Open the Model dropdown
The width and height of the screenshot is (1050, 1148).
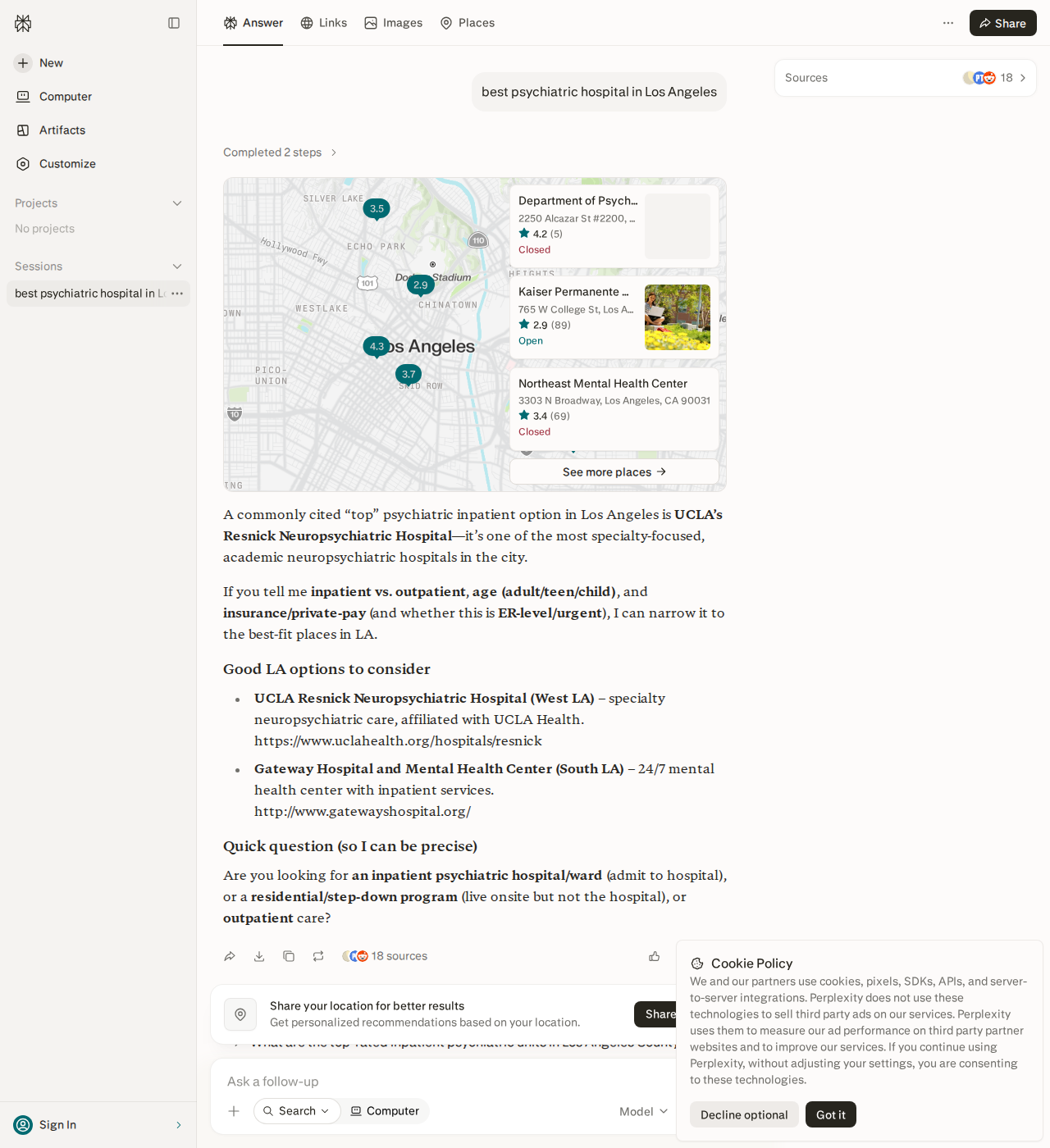[643, 1111]
